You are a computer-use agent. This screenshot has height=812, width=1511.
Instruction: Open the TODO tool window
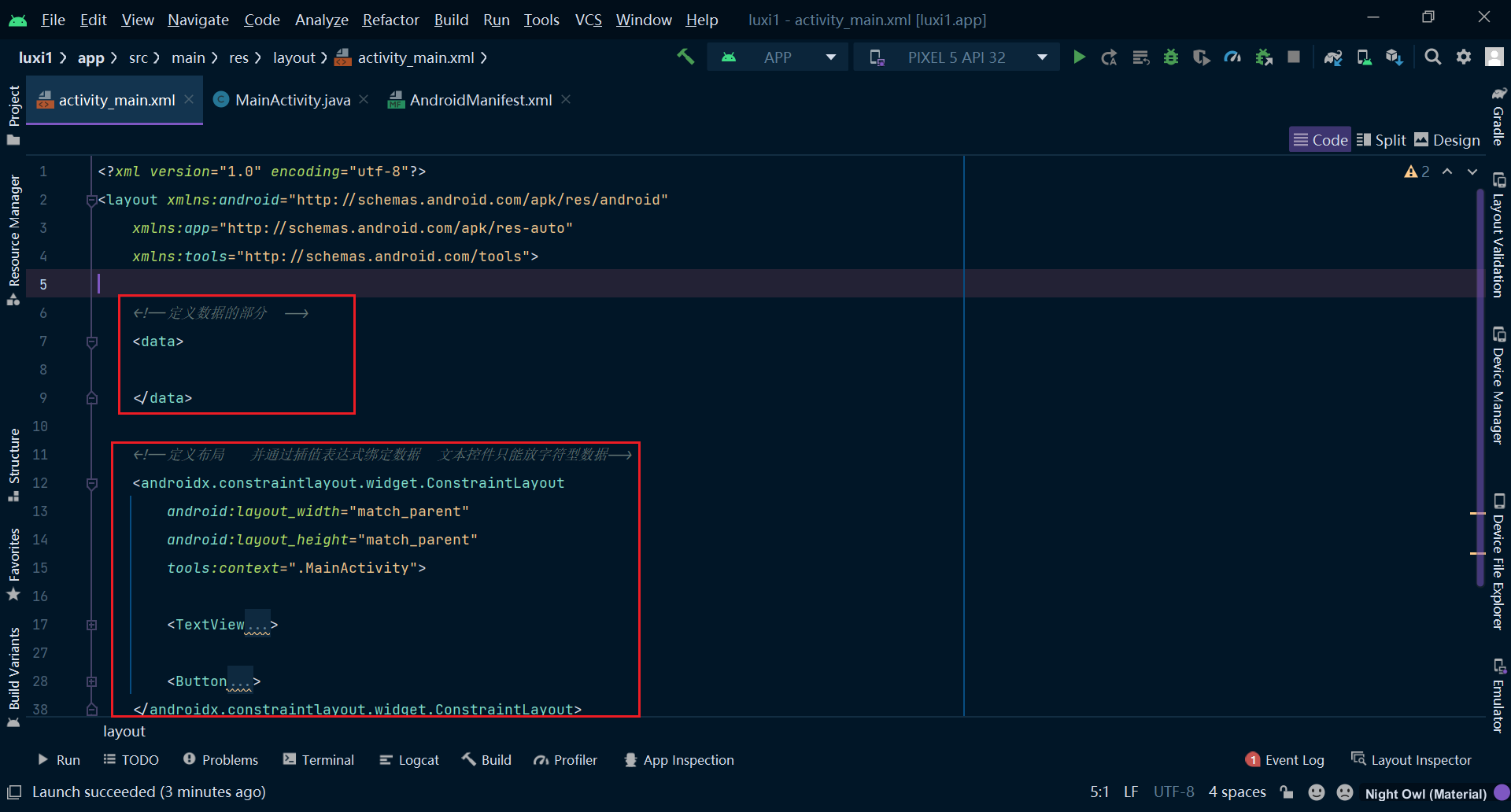(131, 760)
